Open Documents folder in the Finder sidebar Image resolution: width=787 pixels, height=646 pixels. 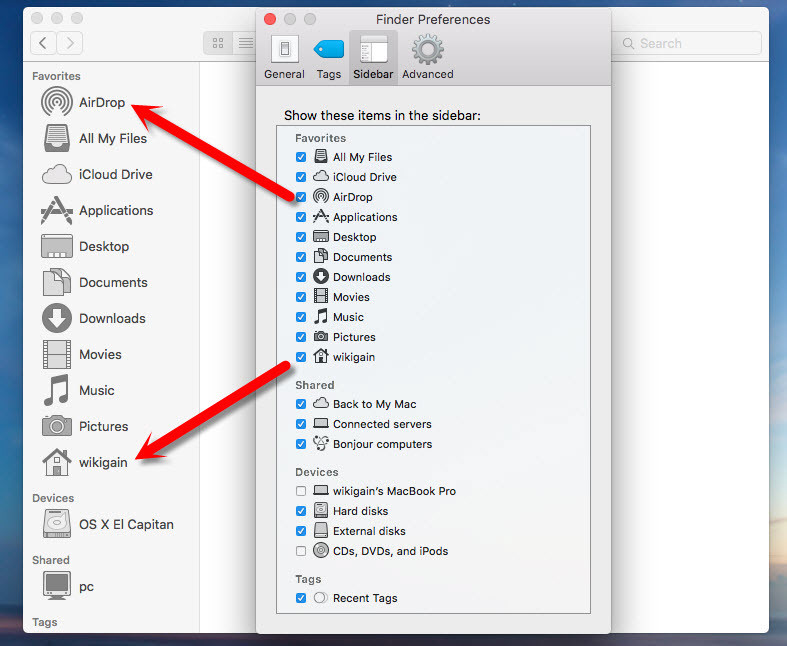point(94,283)
